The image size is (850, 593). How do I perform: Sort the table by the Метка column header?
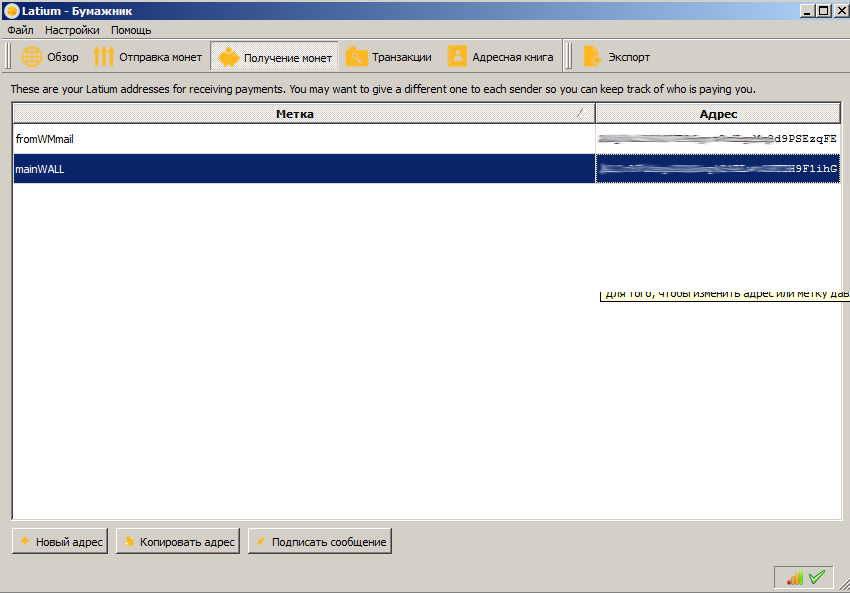[x=295, y=114]
